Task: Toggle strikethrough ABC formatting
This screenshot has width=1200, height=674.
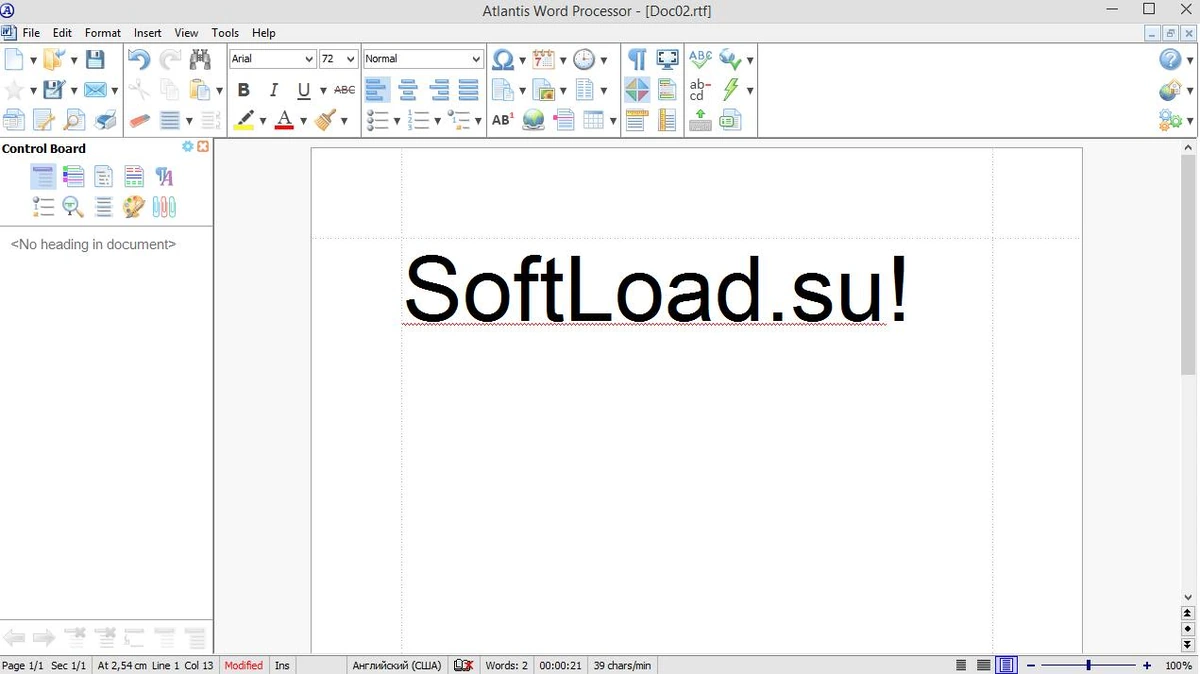Action: tap(344, 90)
